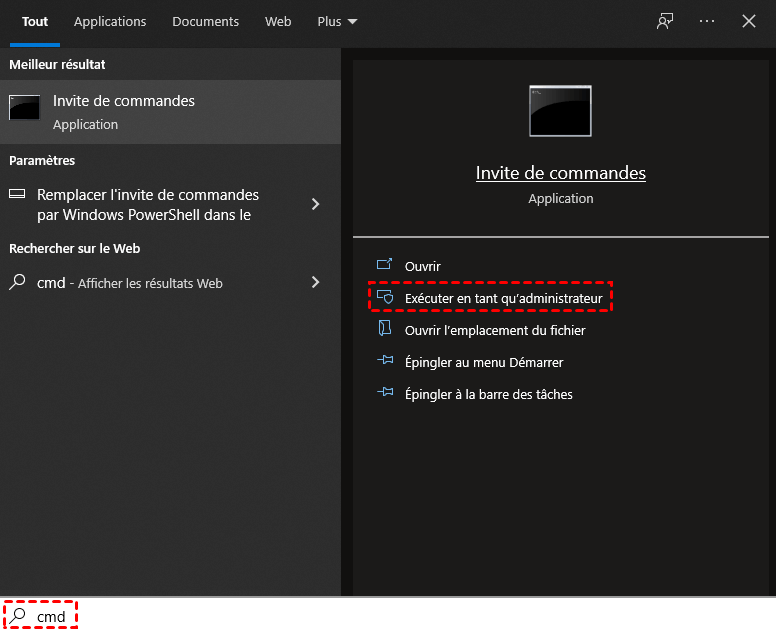Screen dimensions: 776x632
Task: Click the pin to taskbar icon
Action: pyautogui.click(x=385, y=394)
